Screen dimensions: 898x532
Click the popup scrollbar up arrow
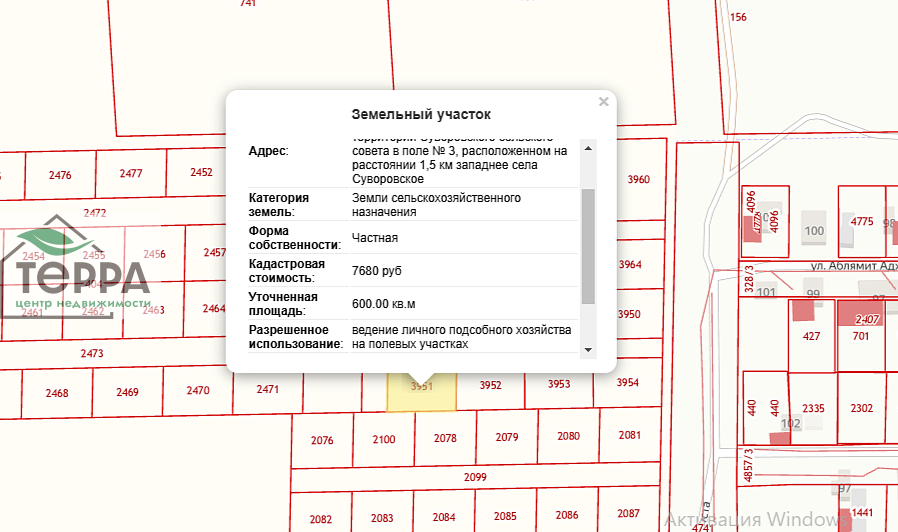(588, 148)
